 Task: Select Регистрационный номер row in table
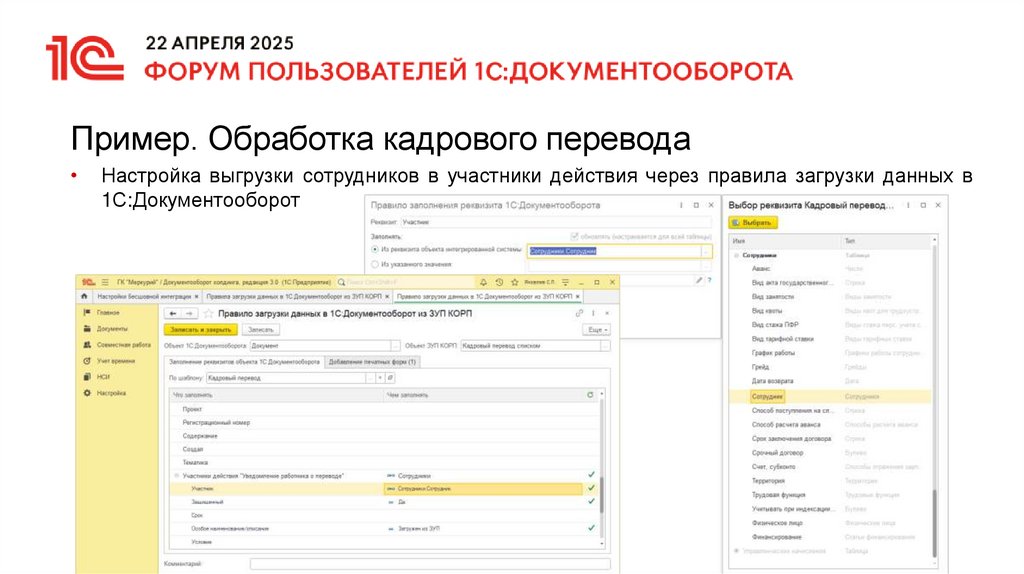pos(384,423)
